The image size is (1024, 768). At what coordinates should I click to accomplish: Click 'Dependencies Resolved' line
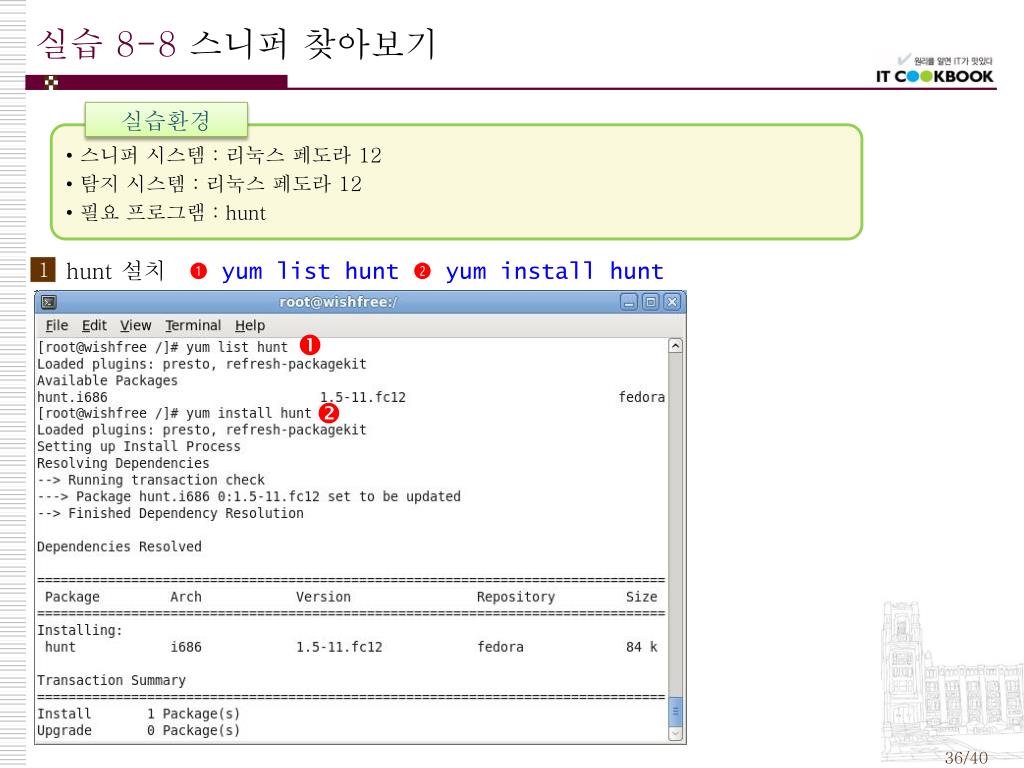point(119,547)
